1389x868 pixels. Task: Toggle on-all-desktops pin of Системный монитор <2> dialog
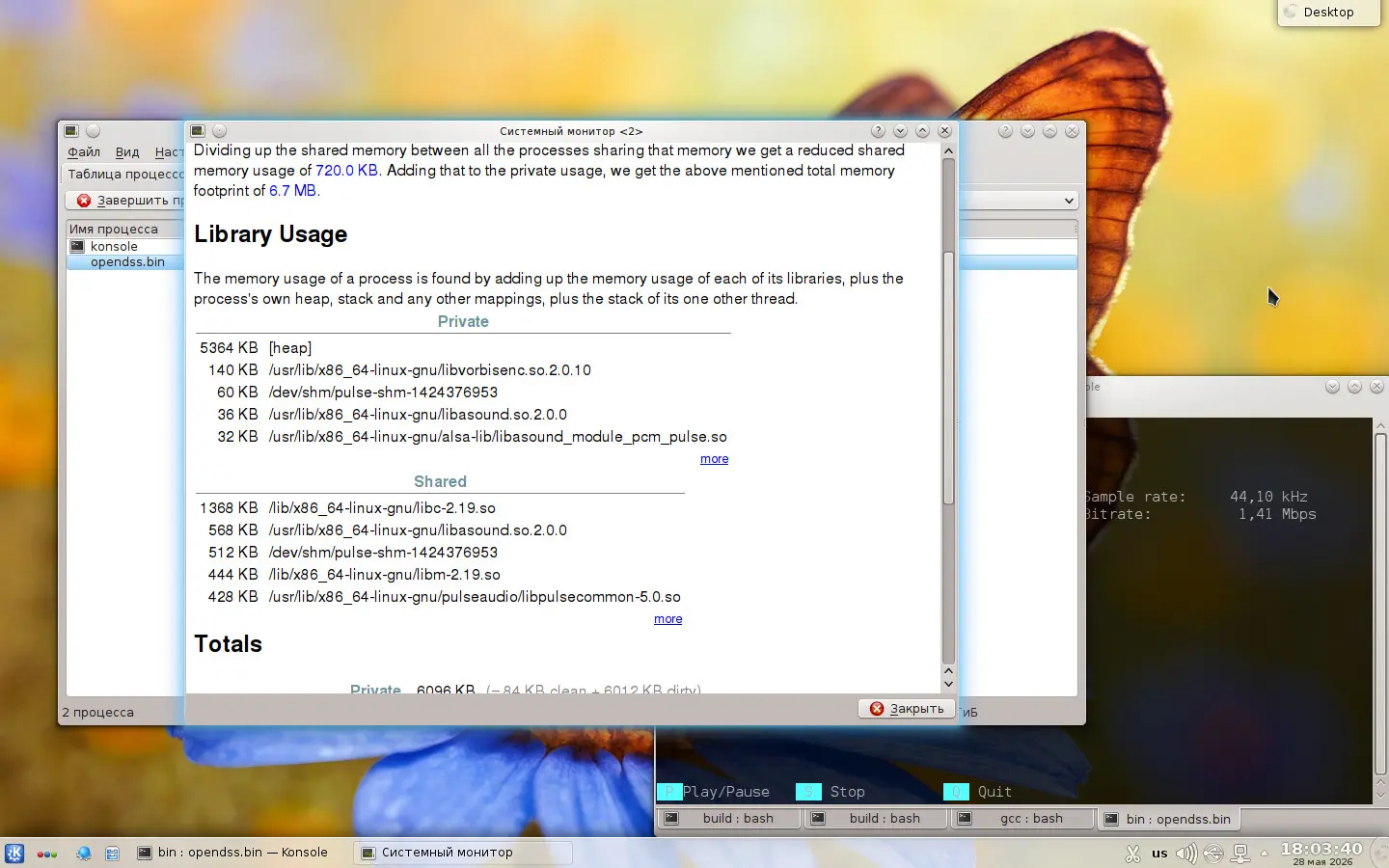point(219,131)
